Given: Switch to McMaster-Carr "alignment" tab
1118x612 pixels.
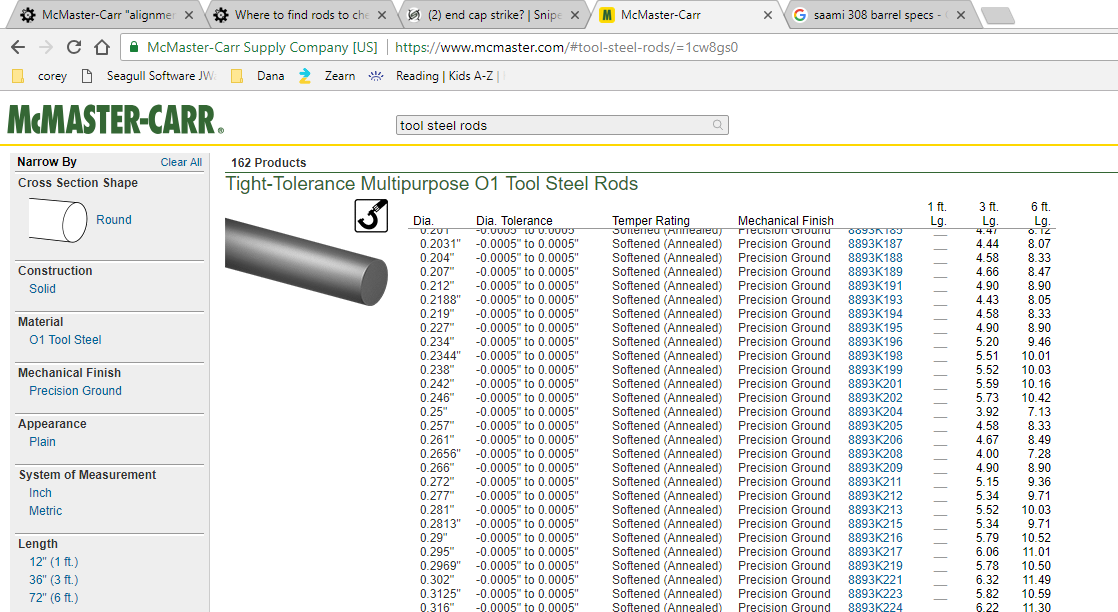Looking at the screenshot, I should (108, 15).
